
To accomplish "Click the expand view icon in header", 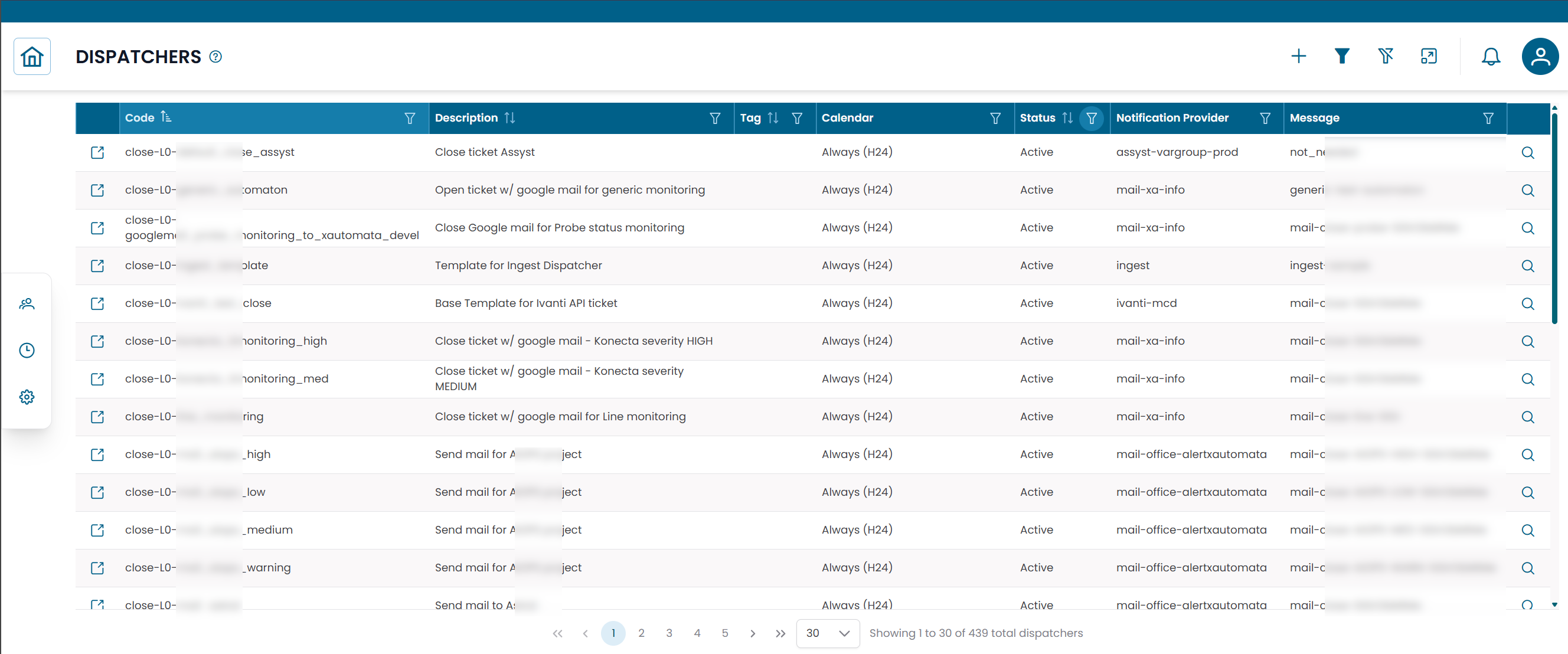I will click(x=1429, y=57).
